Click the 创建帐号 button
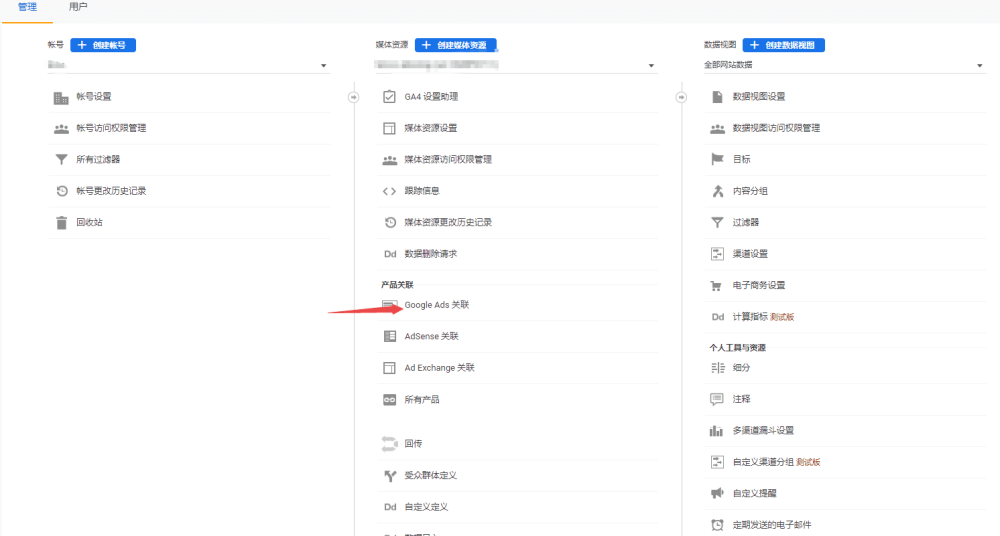This screenshot has height=536, width=1000. (104, 45)
